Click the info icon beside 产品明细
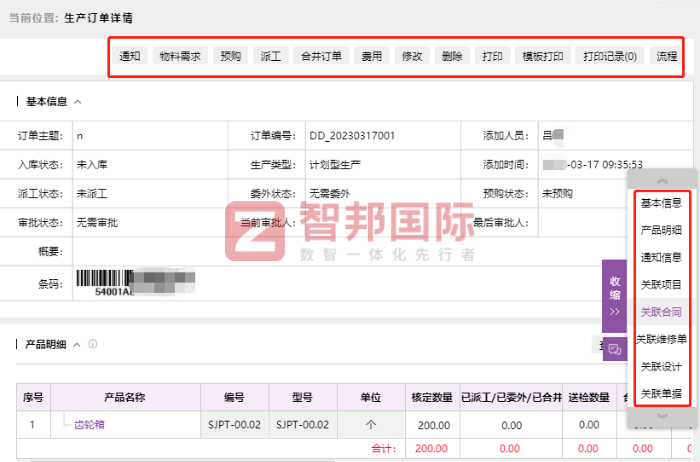This screenshot has height=462, width=700. pos(92,344)
